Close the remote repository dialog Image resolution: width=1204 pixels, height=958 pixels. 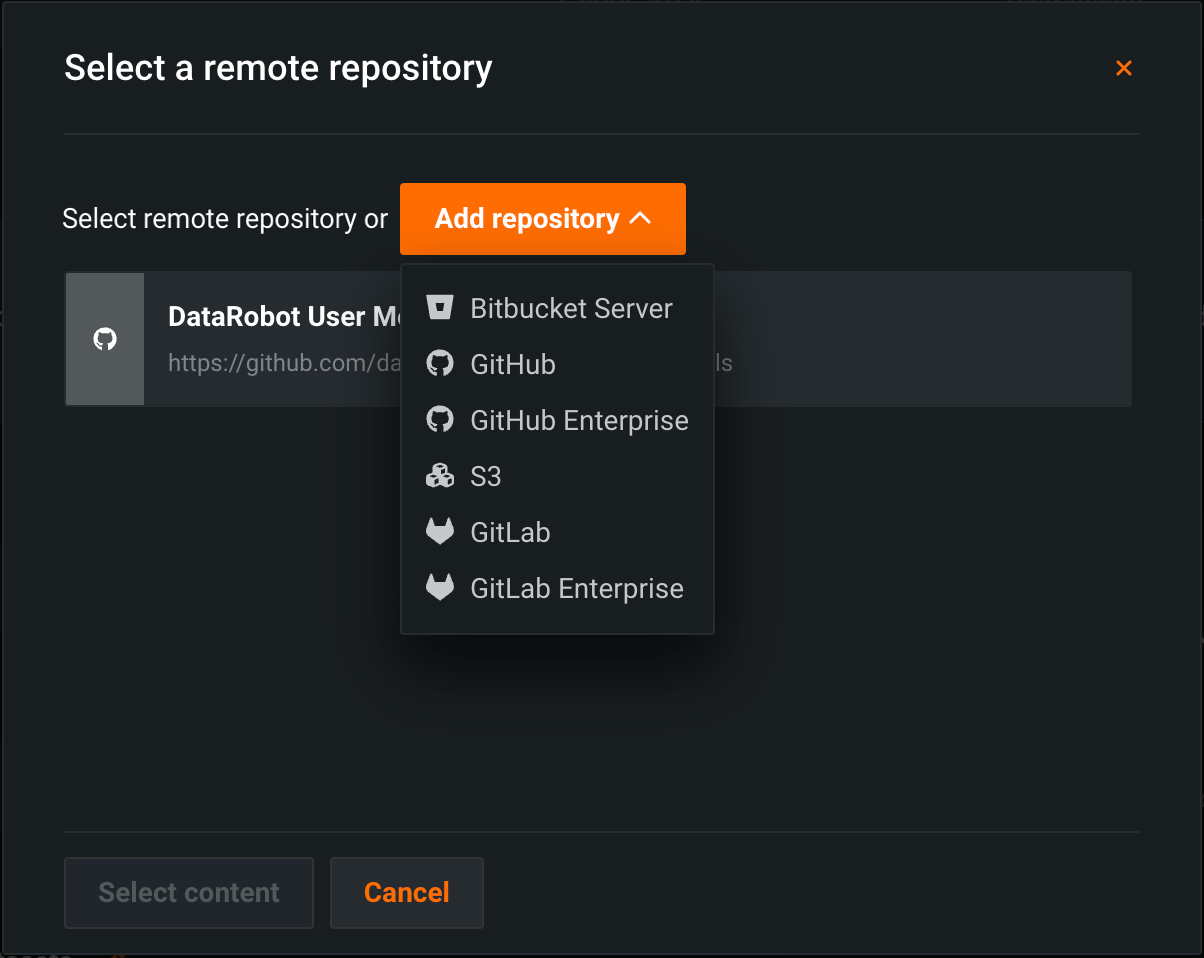click(1123, 68)
